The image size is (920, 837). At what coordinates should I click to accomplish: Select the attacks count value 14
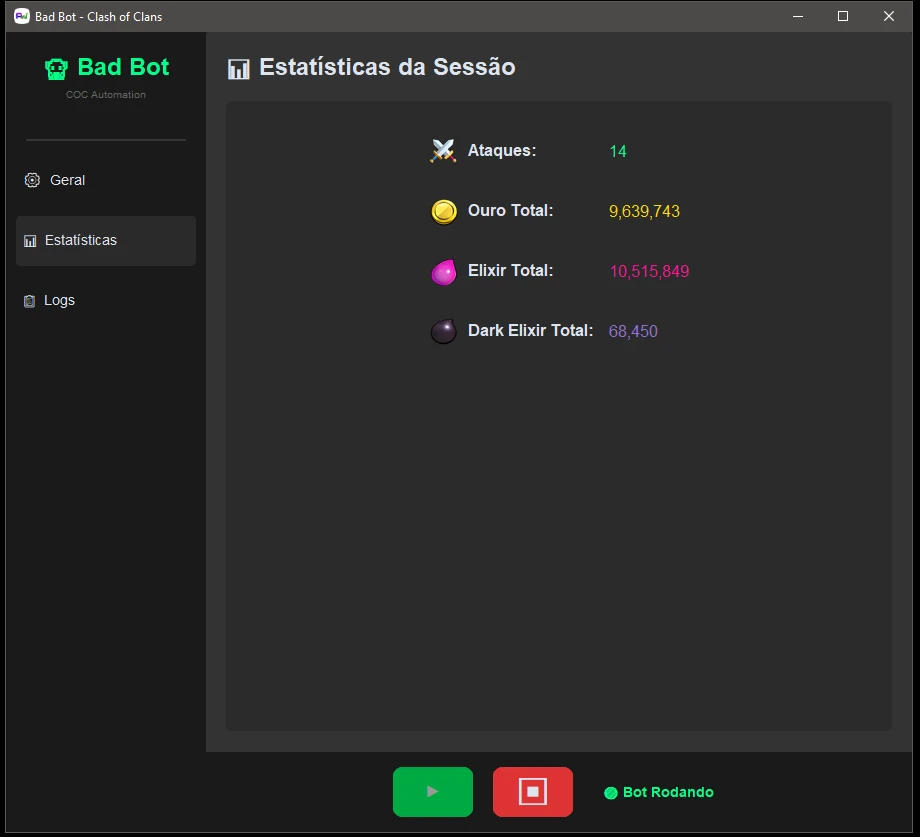[618, 152]
